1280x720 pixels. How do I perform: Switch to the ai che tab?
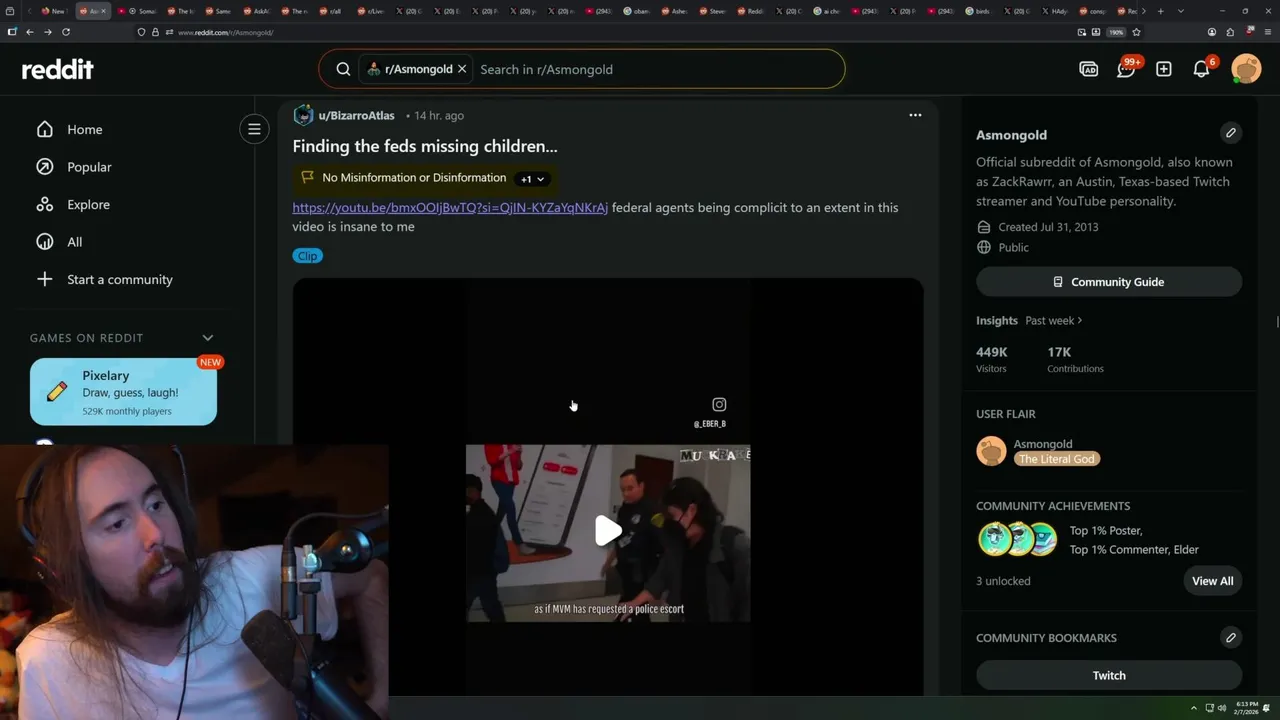pyautogui.click(x=829, y=11)
